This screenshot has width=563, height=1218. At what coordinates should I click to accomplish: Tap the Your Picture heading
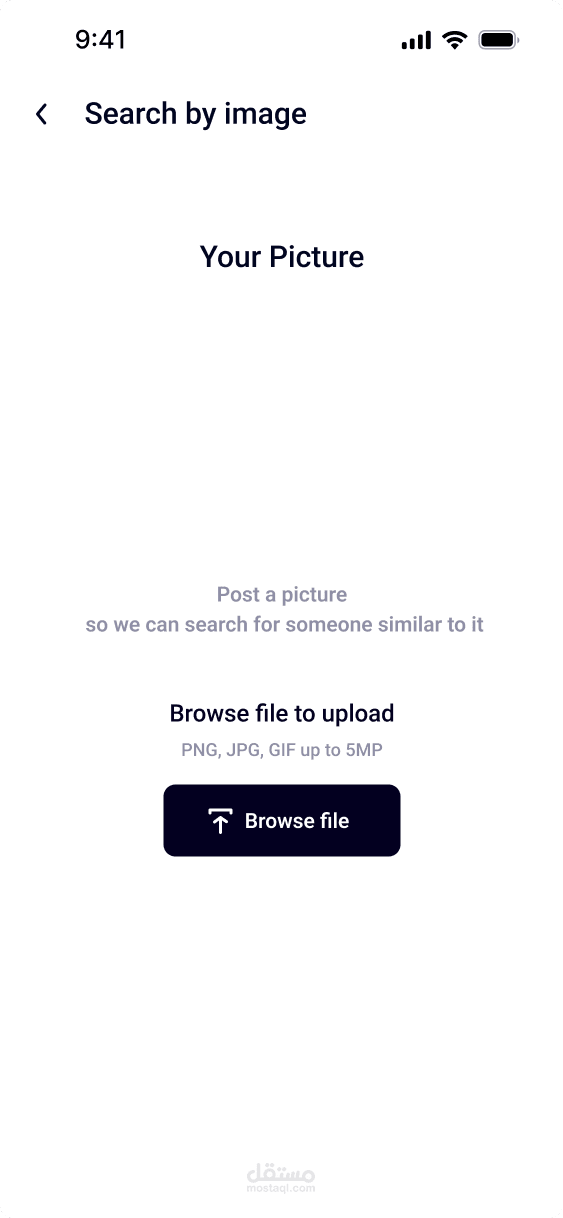click(x=282, y=257)
